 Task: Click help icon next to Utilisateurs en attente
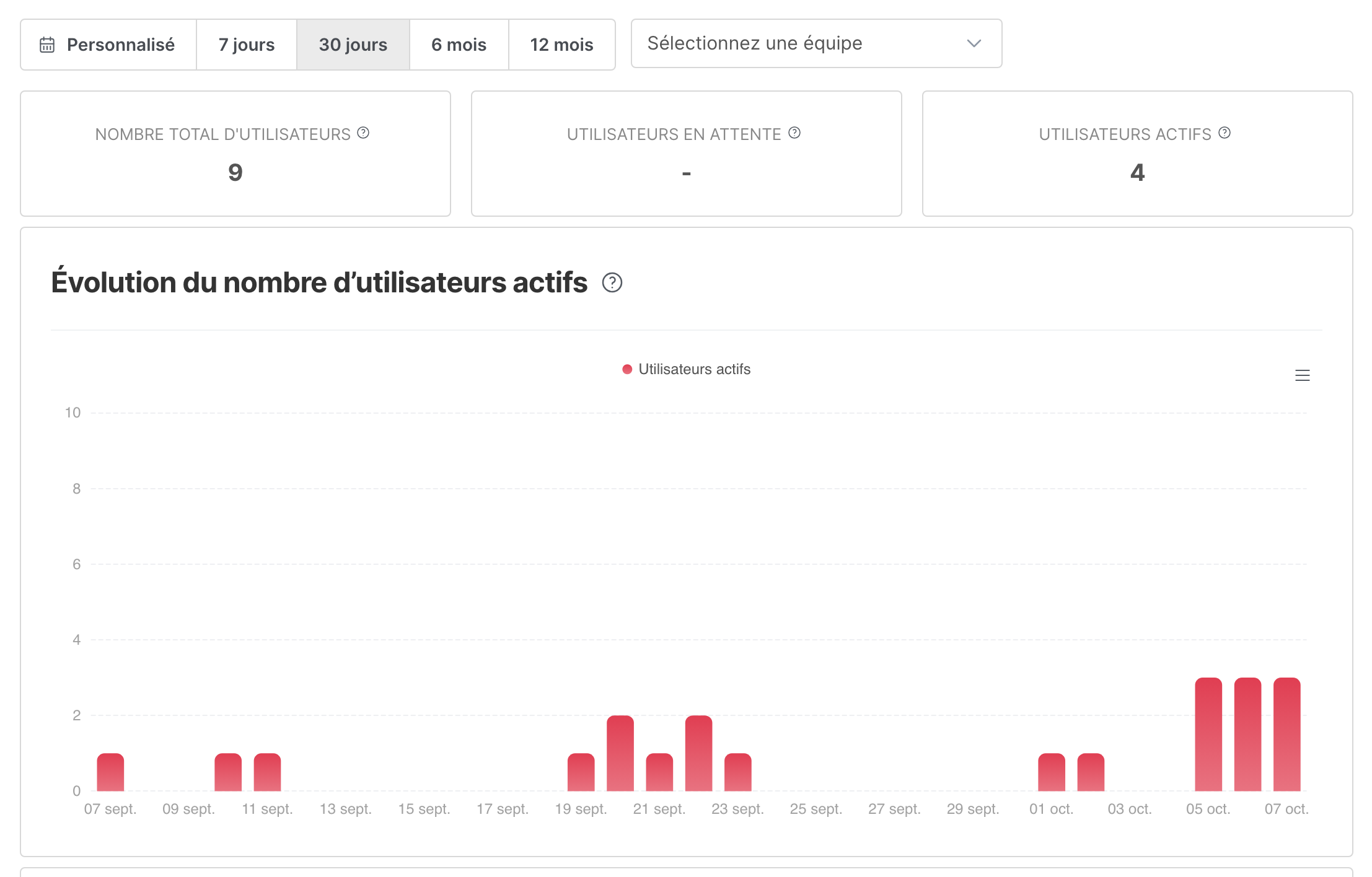point(794,133)
